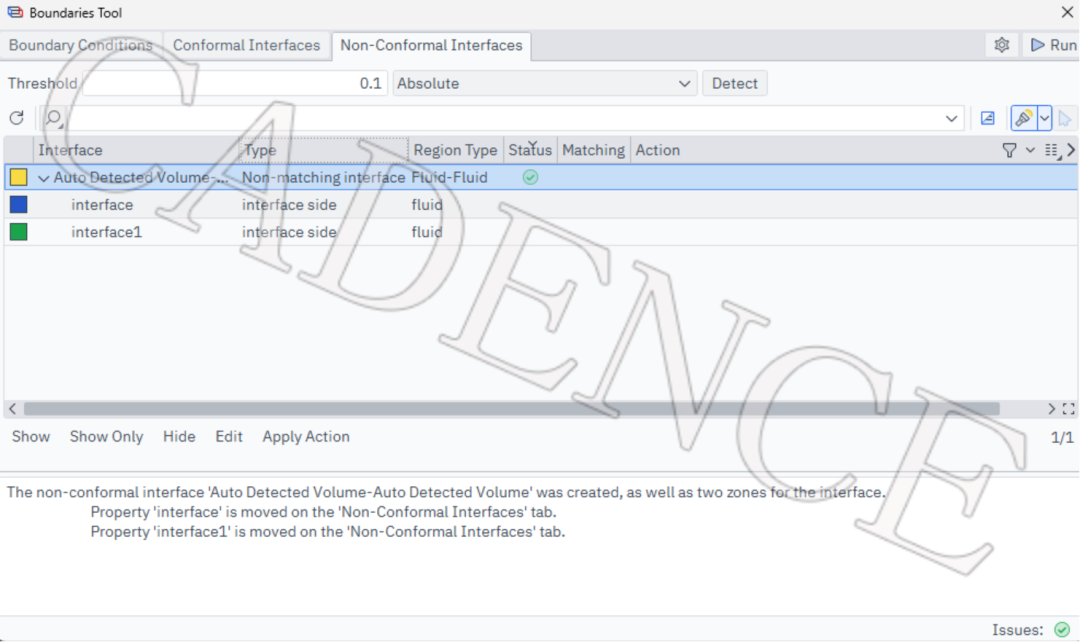
Task: Click the Matching column header
Action: click(593, 150)
